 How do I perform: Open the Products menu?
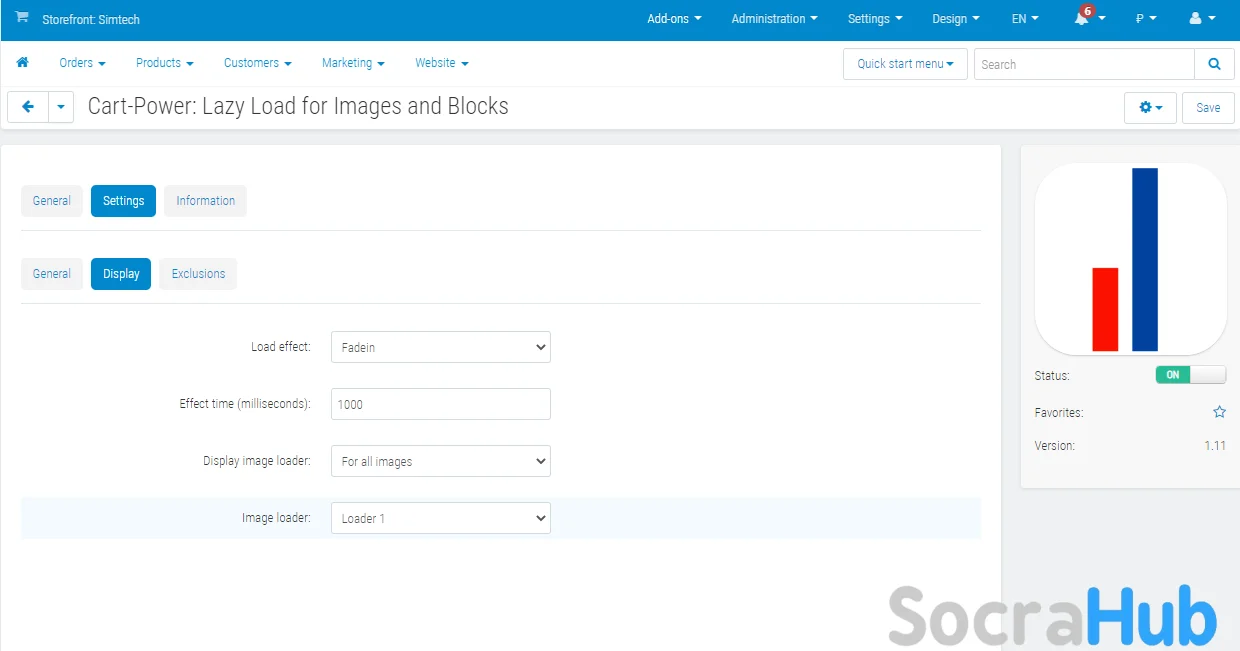164,63
